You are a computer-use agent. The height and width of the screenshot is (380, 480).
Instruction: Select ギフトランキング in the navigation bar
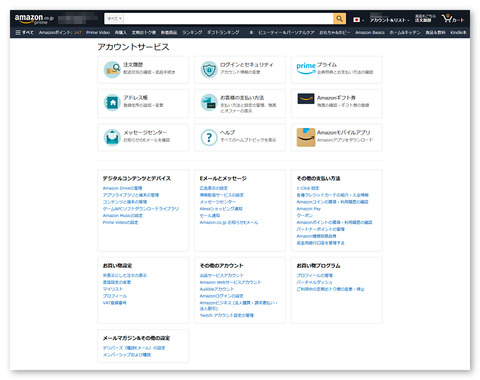223,32
